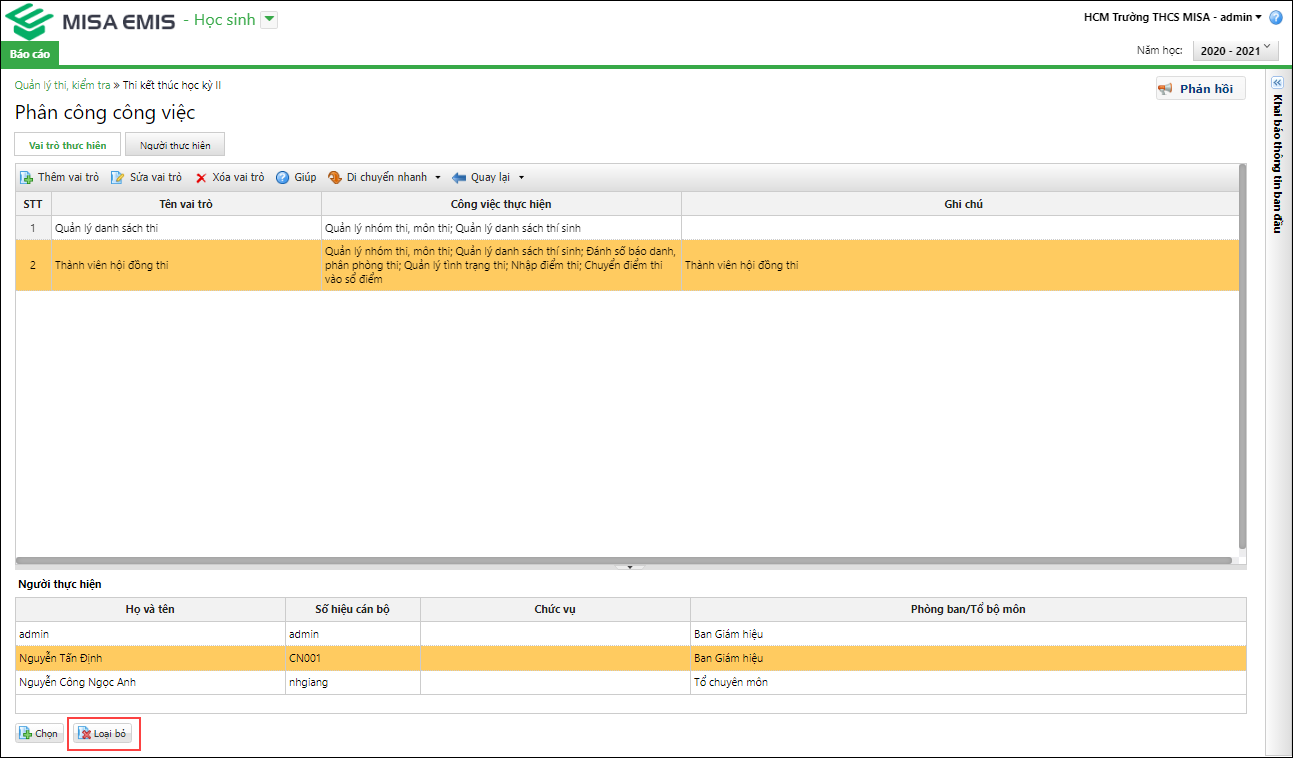Screen dimensions: 1293x758
Task: Click Ban Giám hiệu in Nguyễn Tấn Định row
Action: click(968, 658)
